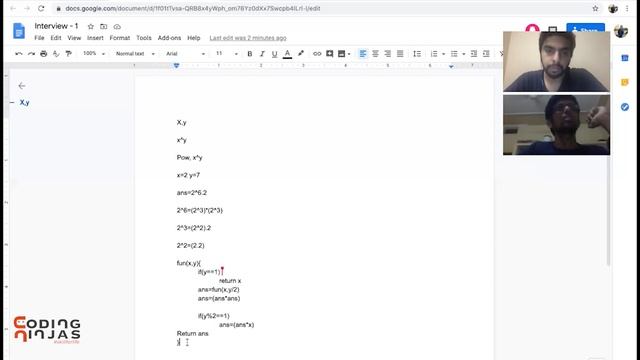The width and height of the screenshot is (640, 360).
Task: Insert a link with the chain icon
Action: (x=317, y=54)
